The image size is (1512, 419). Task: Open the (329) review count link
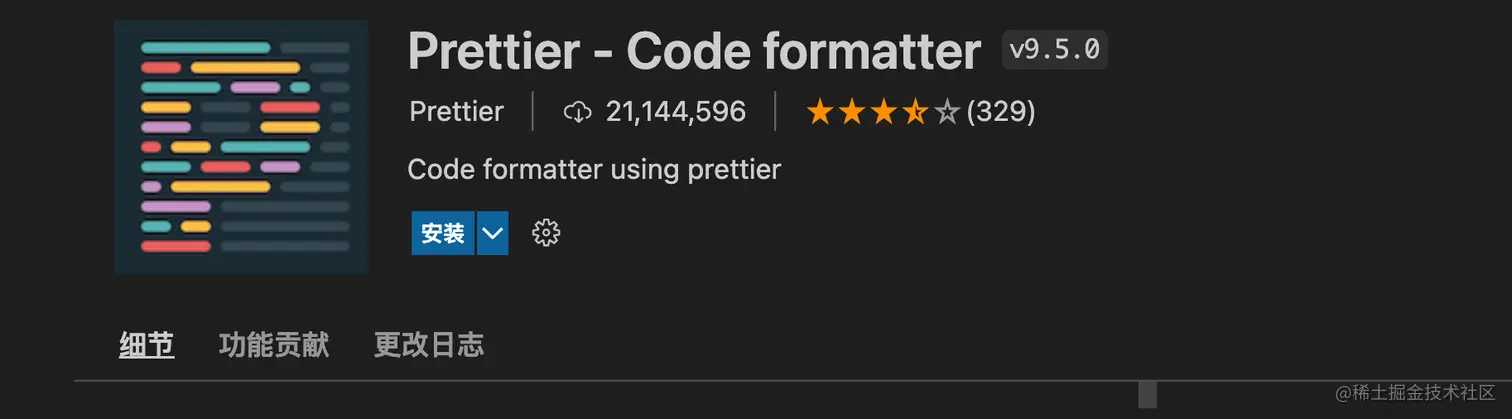click(x=1000, y=112)
